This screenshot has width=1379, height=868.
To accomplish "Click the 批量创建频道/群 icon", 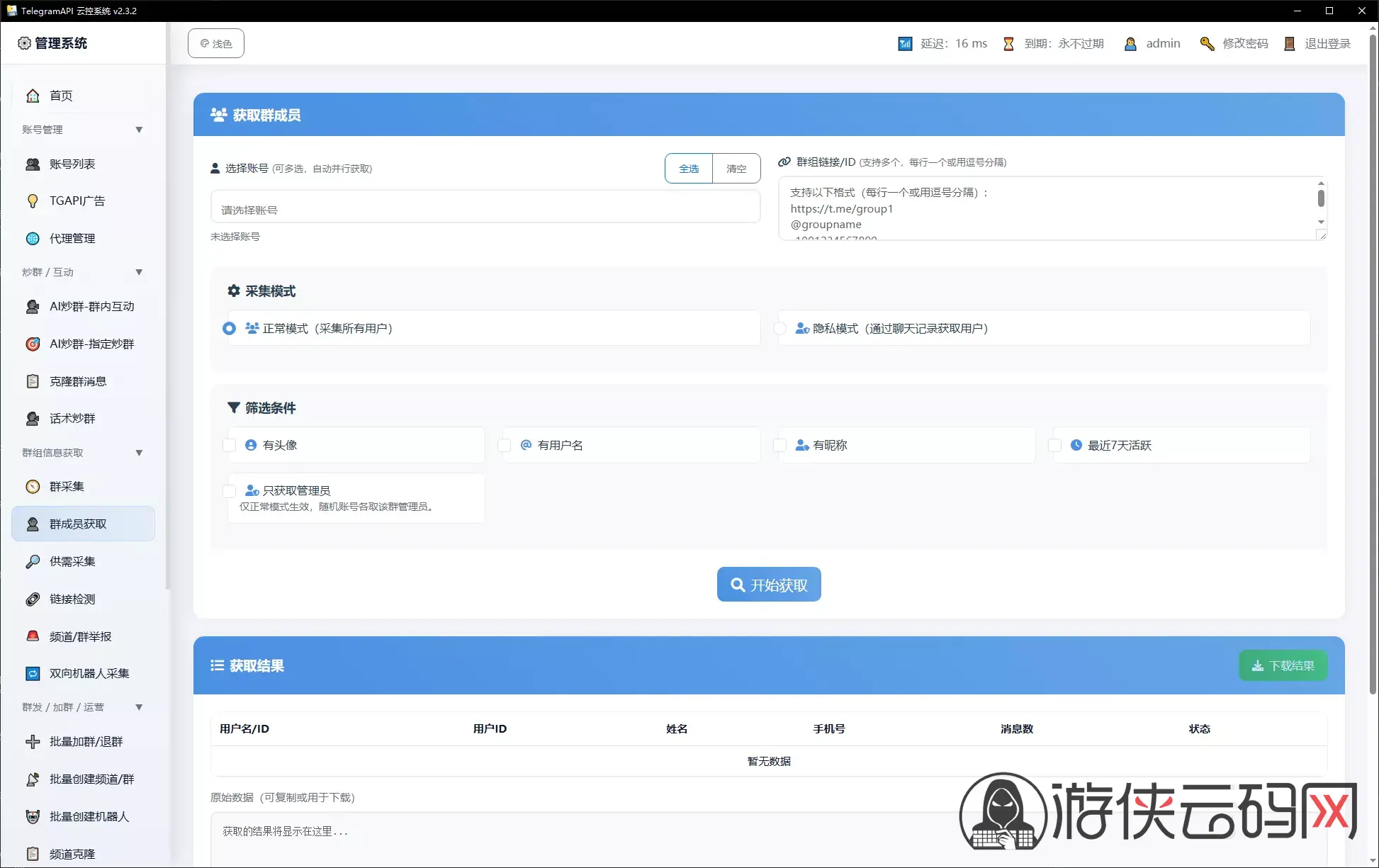I will tap(33, 779).
